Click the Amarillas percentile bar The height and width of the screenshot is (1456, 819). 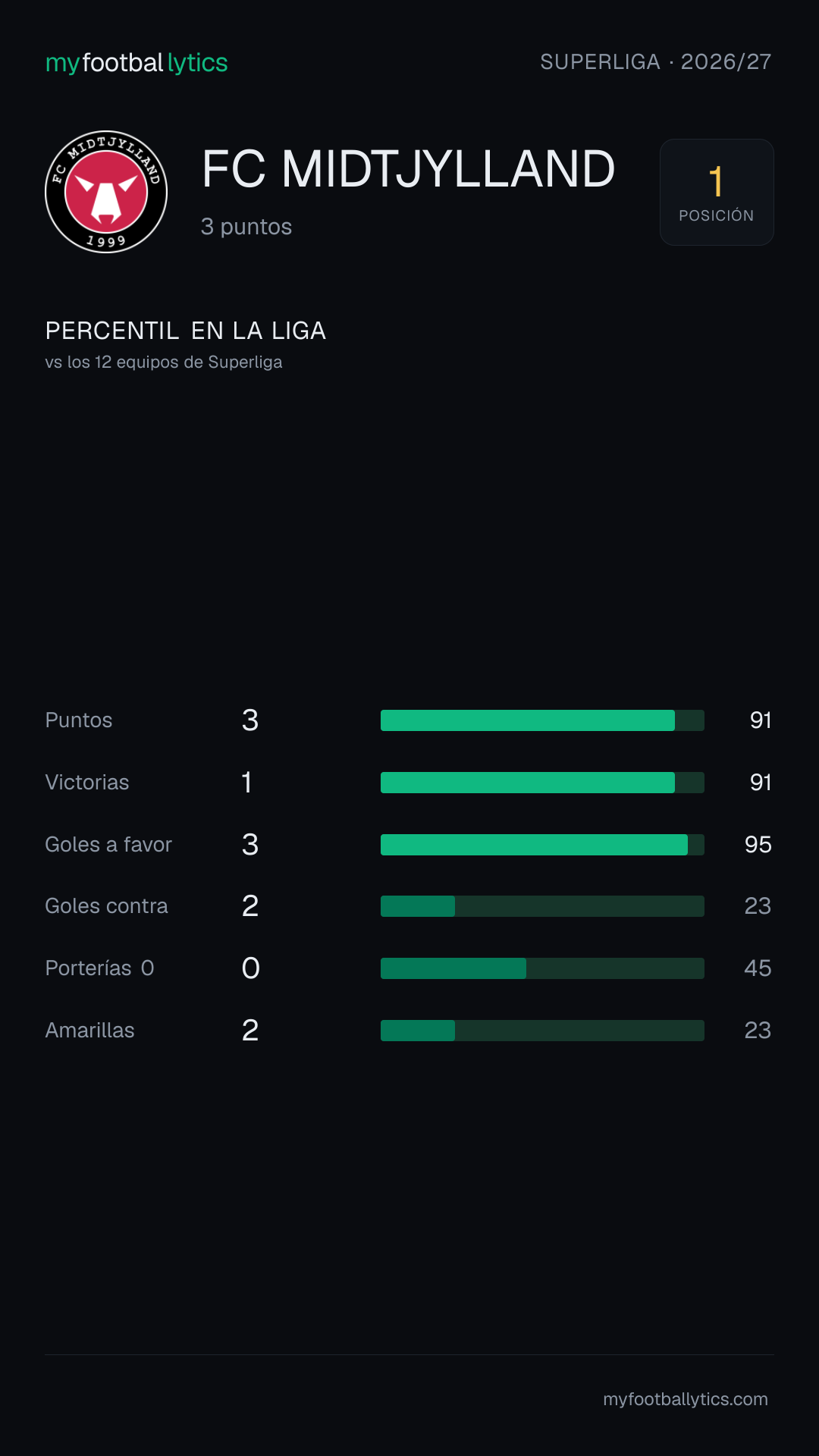pos(542,1031)
